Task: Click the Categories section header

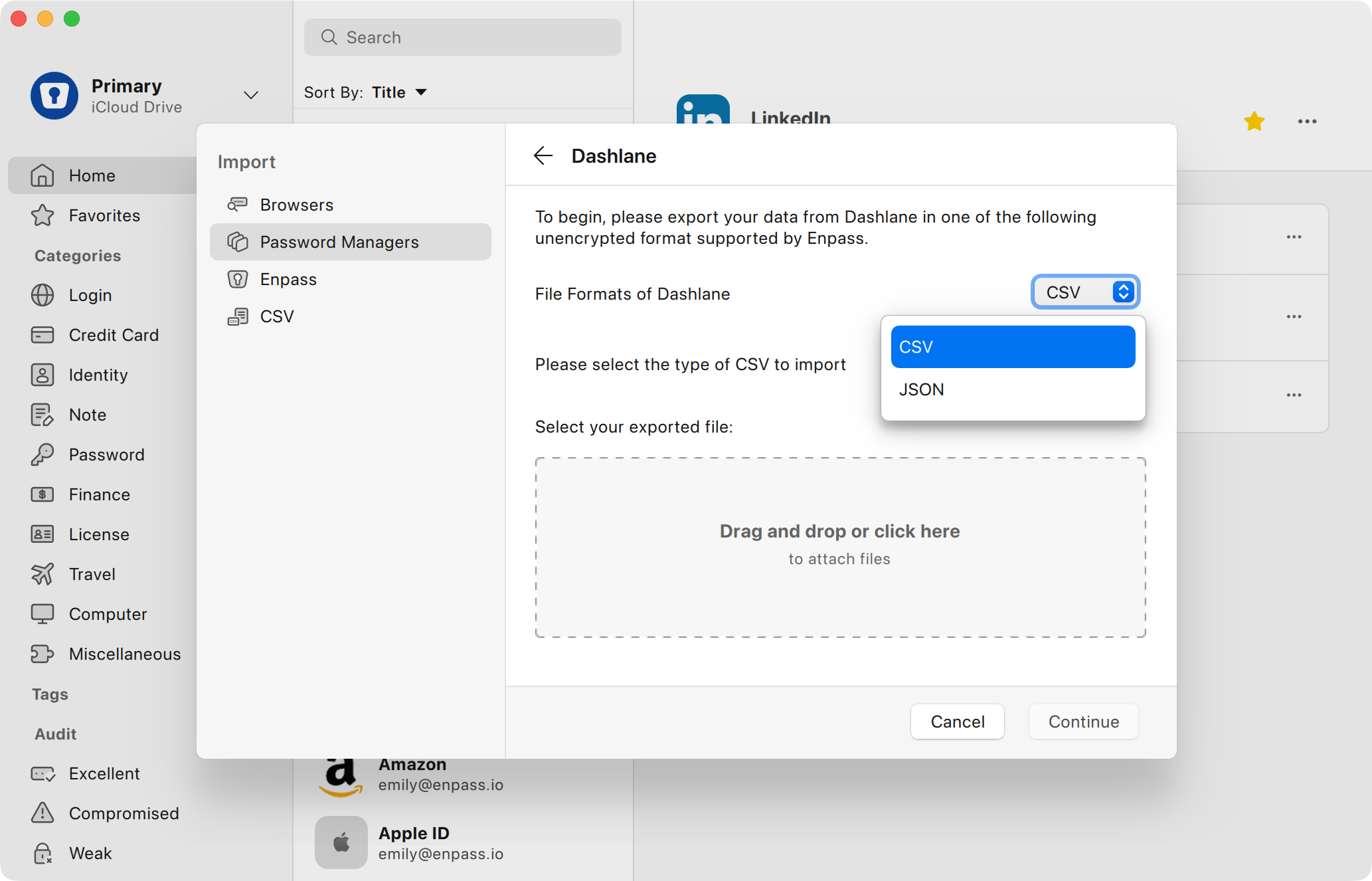Action: click(x=78, y=256)
